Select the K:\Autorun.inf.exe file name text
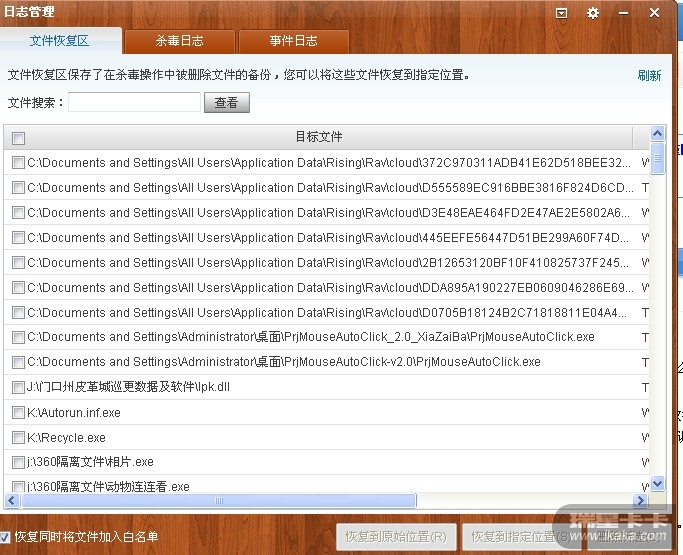 pos(74,413)
